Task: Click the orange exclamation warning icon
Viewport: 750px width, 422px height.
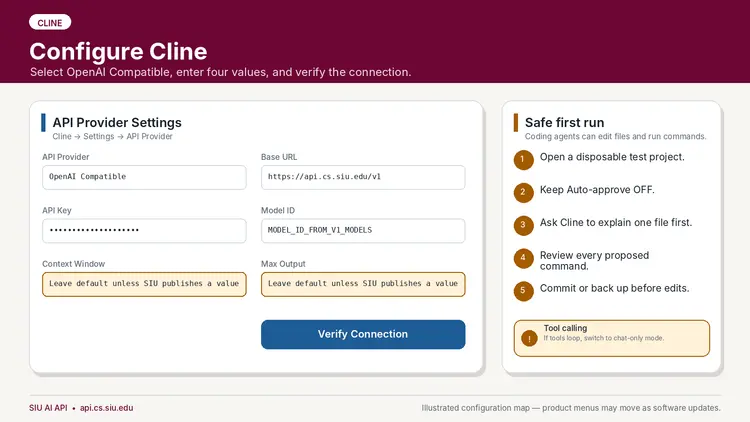Action: click(529, 338)
